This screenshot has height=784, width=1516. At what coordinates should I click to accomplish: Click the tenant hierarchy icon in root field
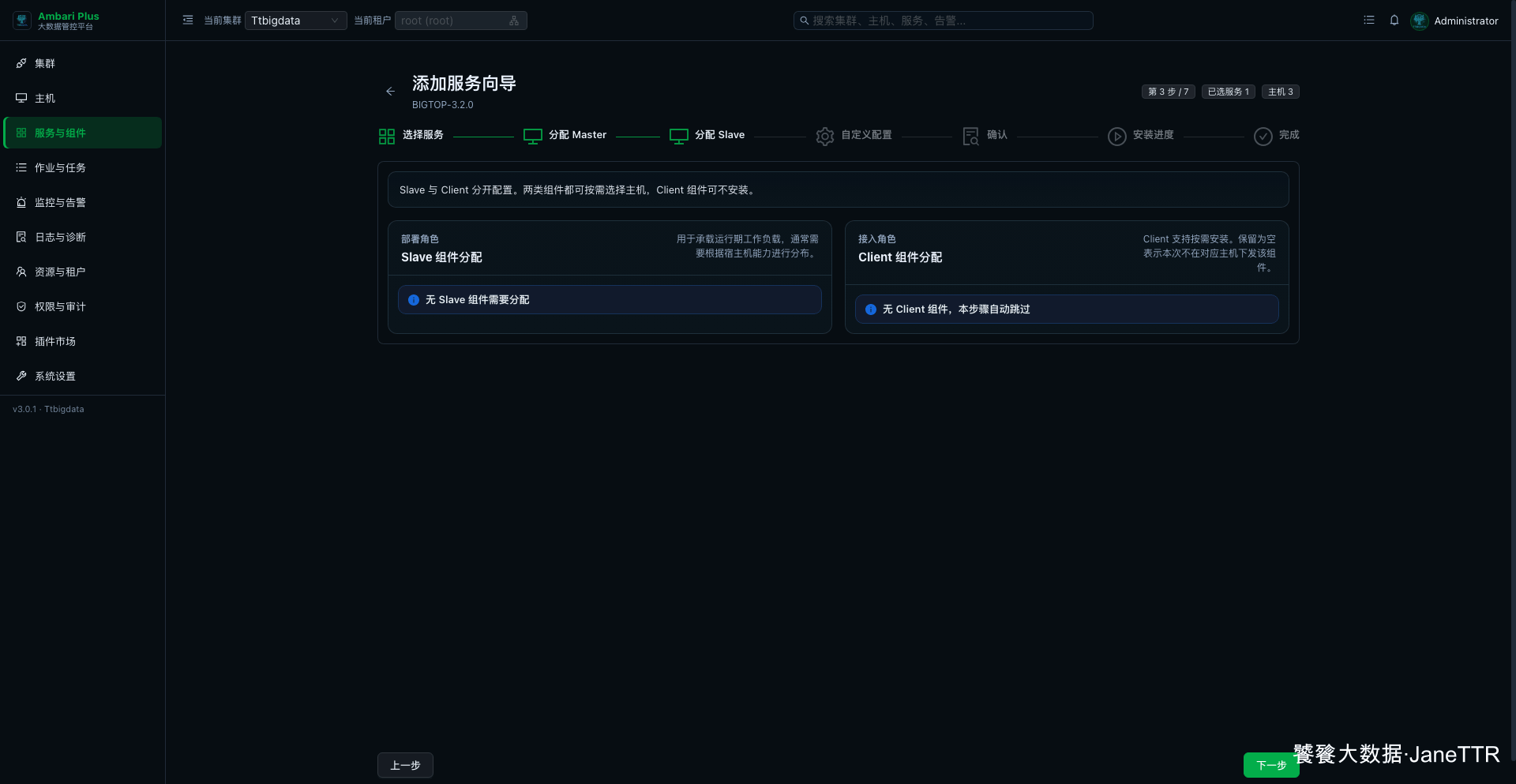[514, 21]
